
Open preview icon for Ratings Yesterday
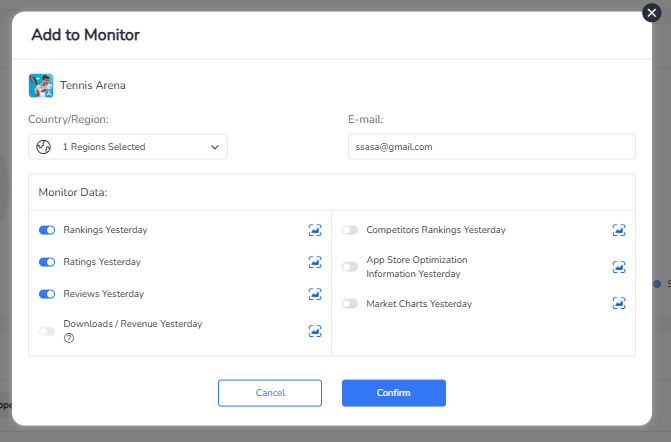(x=315, y=262)
